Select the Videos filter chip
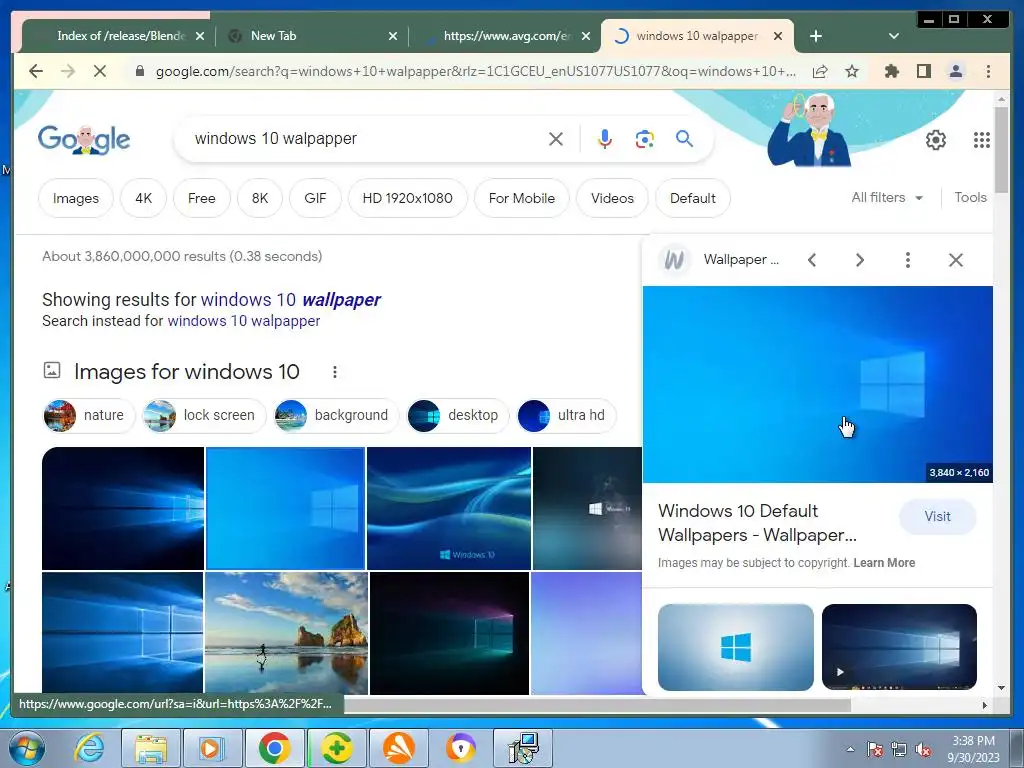This screenshot has width=1024, height=768. tap(613, 198)
